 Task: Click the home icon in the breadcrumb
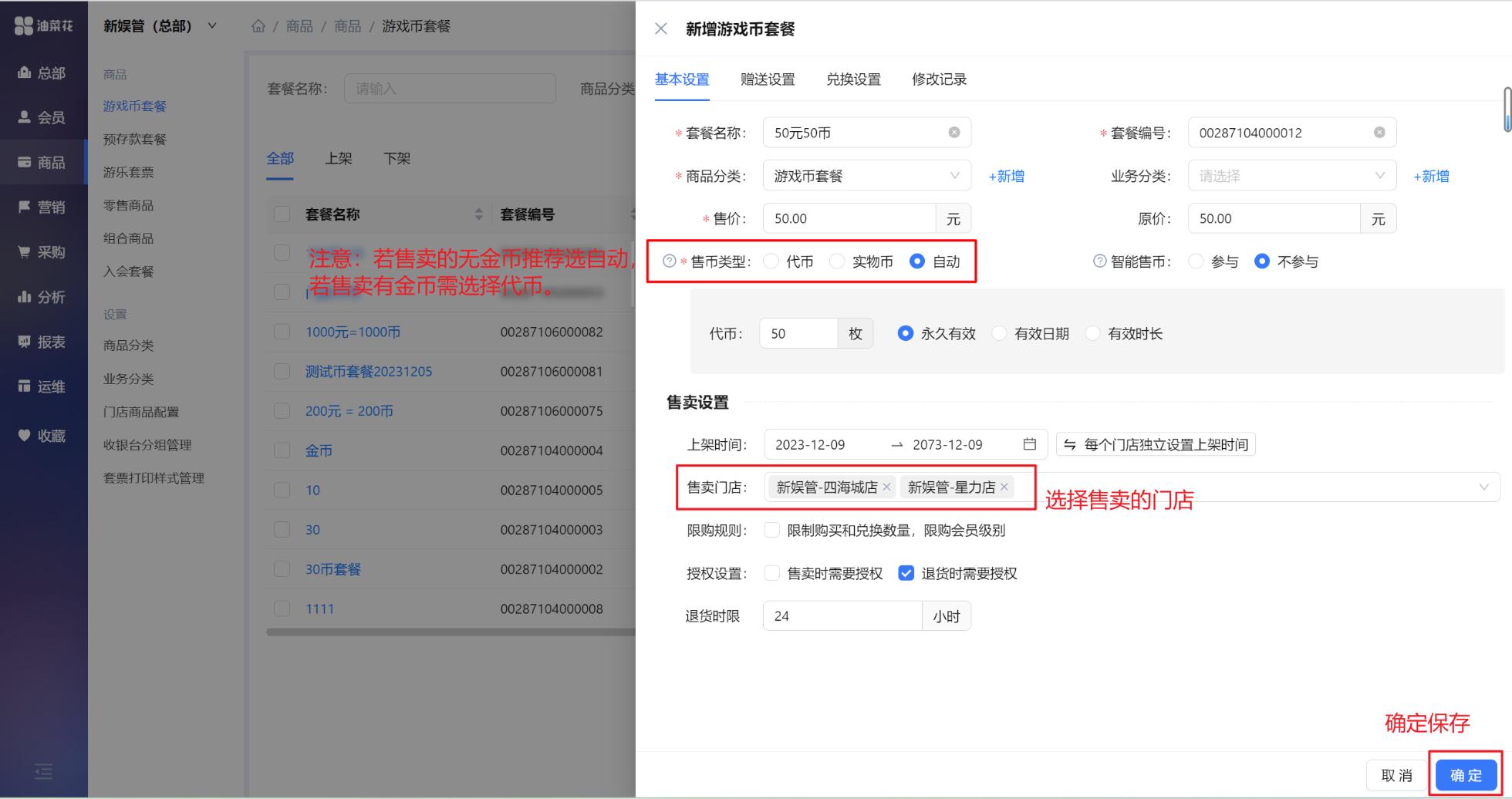258,26
